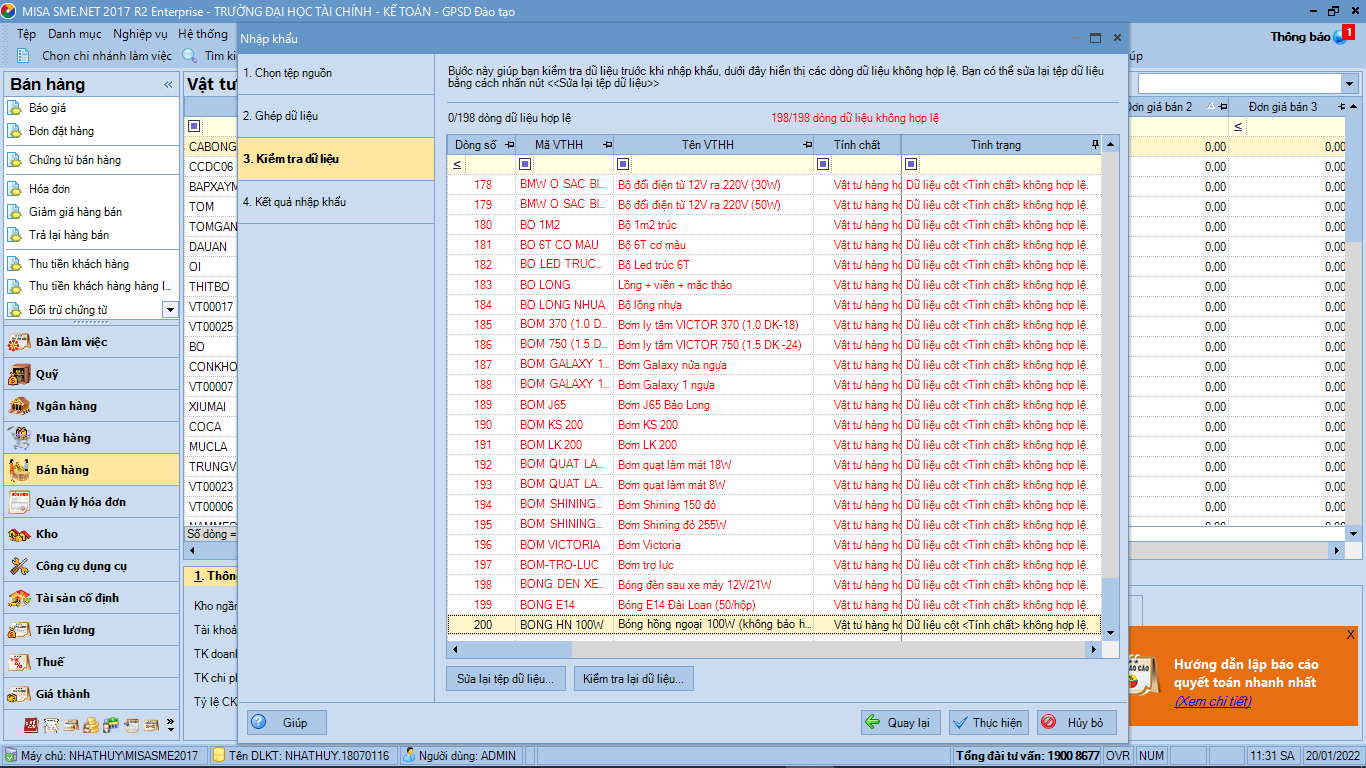
Task: Click the Kiểm tra lại dữ liệu button
Action: [634, 679]
